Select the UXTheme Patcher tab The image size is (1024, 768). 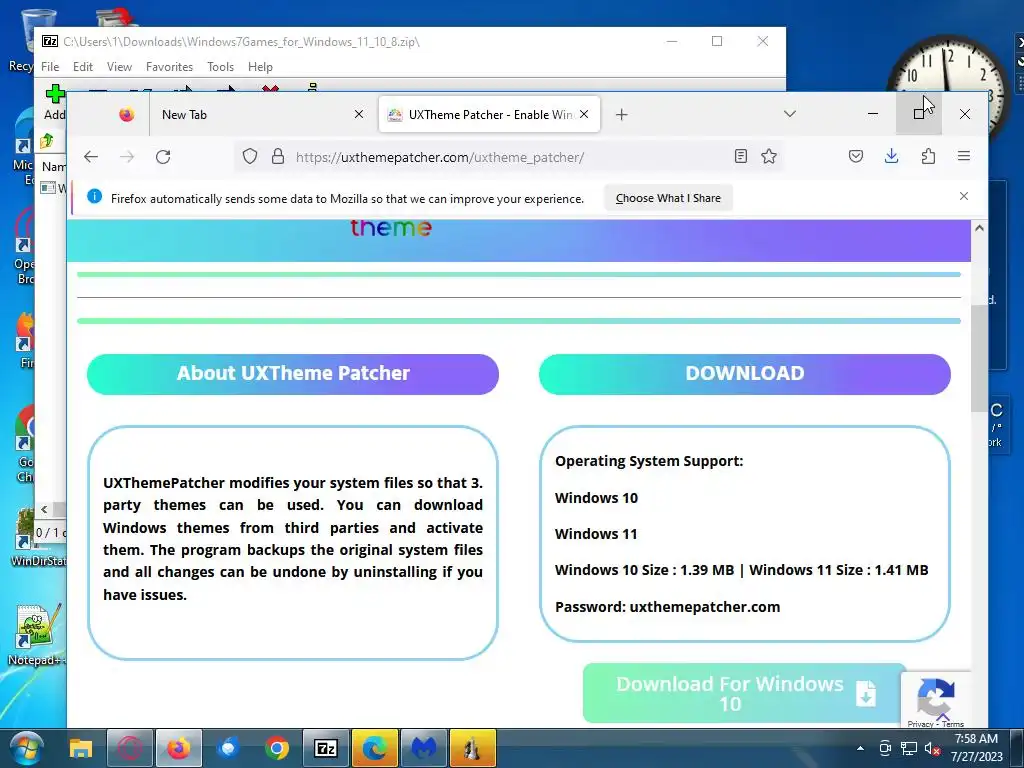[489, 115]
